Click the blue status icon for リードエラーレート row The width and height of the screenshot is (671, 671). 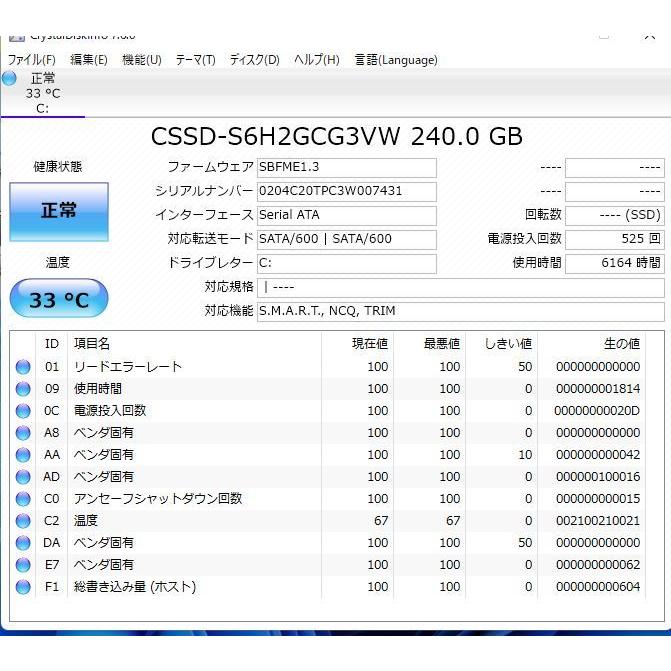[23, 367]
